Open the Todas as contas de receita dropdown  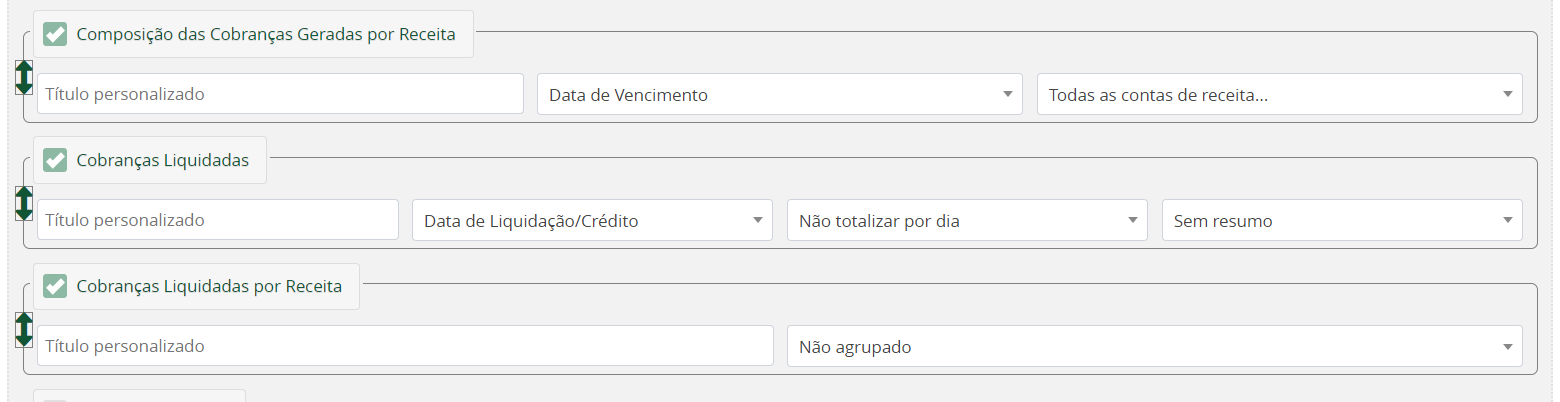point(1280,94)
